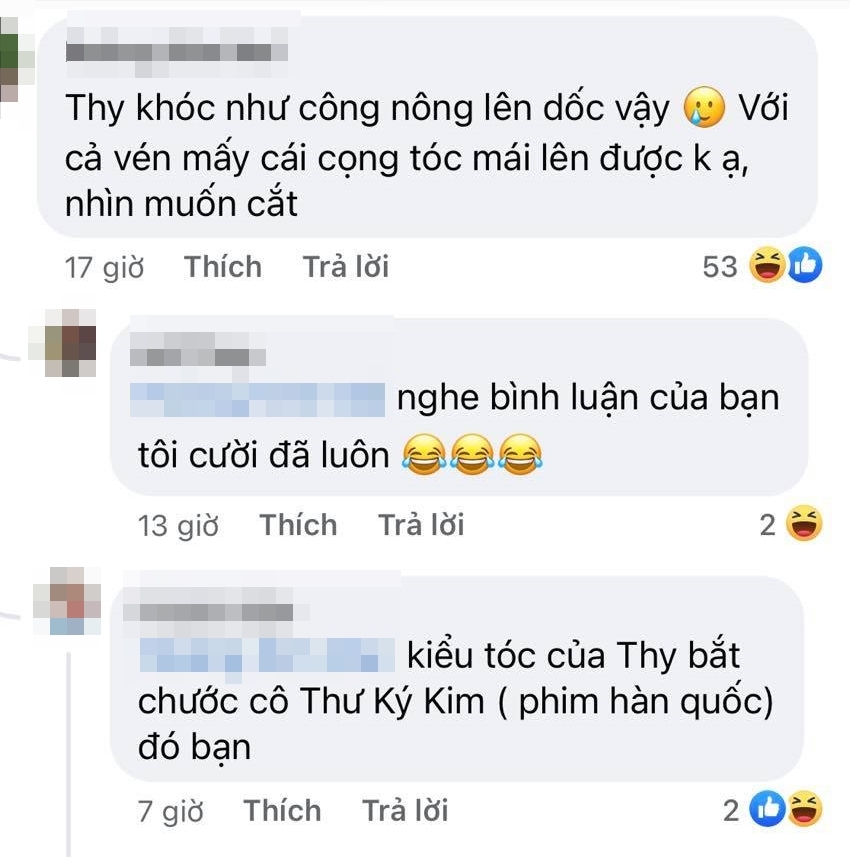
Task: Like the 13 giờ reply with Thích
Action: [x=298, y=525]
